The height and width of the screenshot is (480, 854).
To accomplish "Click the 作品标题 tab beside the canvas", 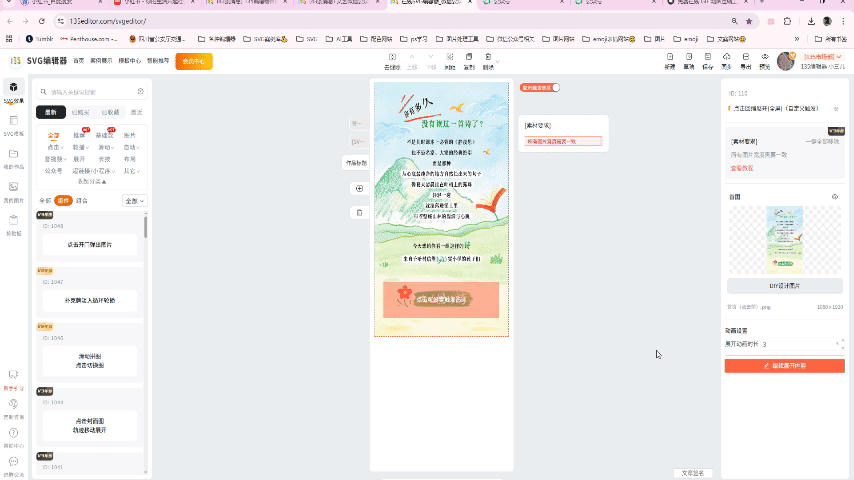I will pyautogui.click(x=356, y=163).
